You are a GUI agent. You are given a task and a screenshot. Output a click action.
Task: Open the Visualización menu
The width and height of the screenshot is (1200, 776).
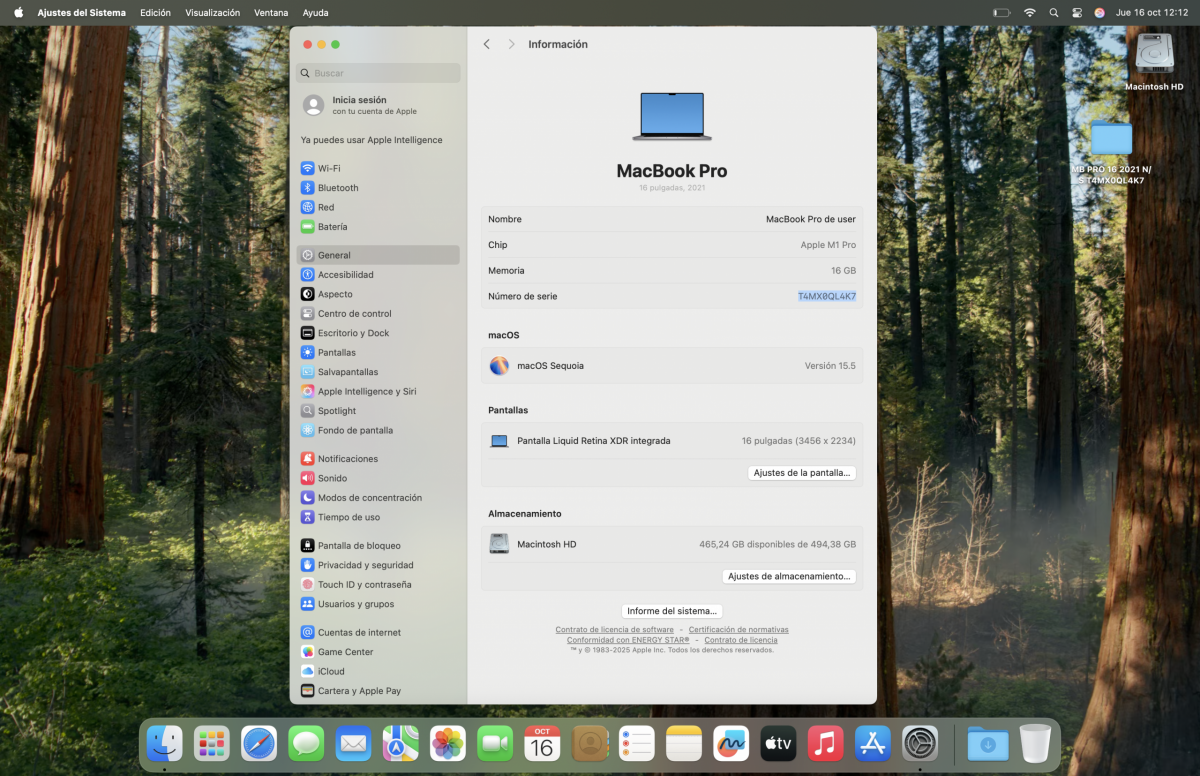[x=212, y=13]
